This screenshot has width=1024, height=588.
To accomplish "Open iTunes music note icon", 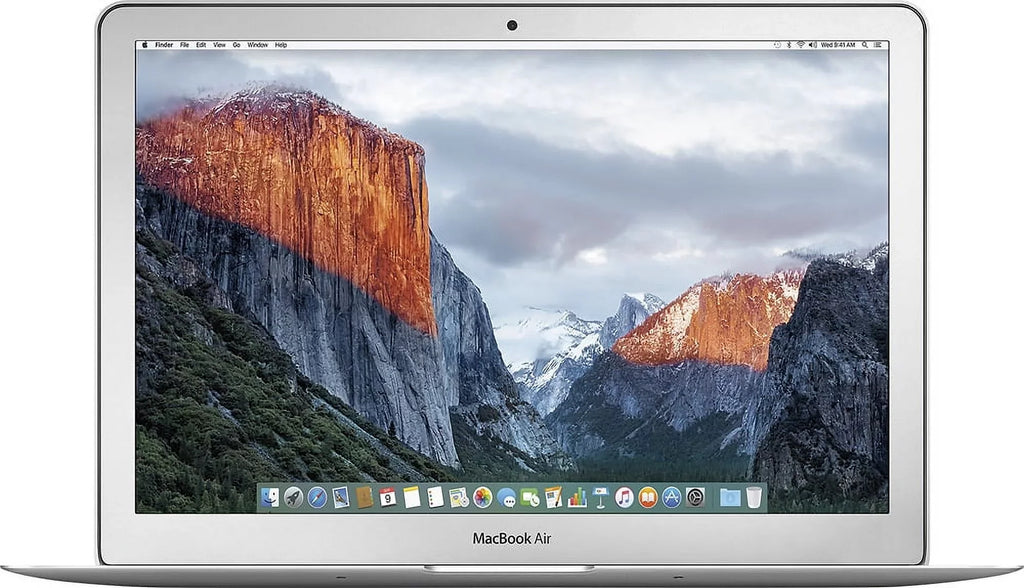I will tap(624, 498).
